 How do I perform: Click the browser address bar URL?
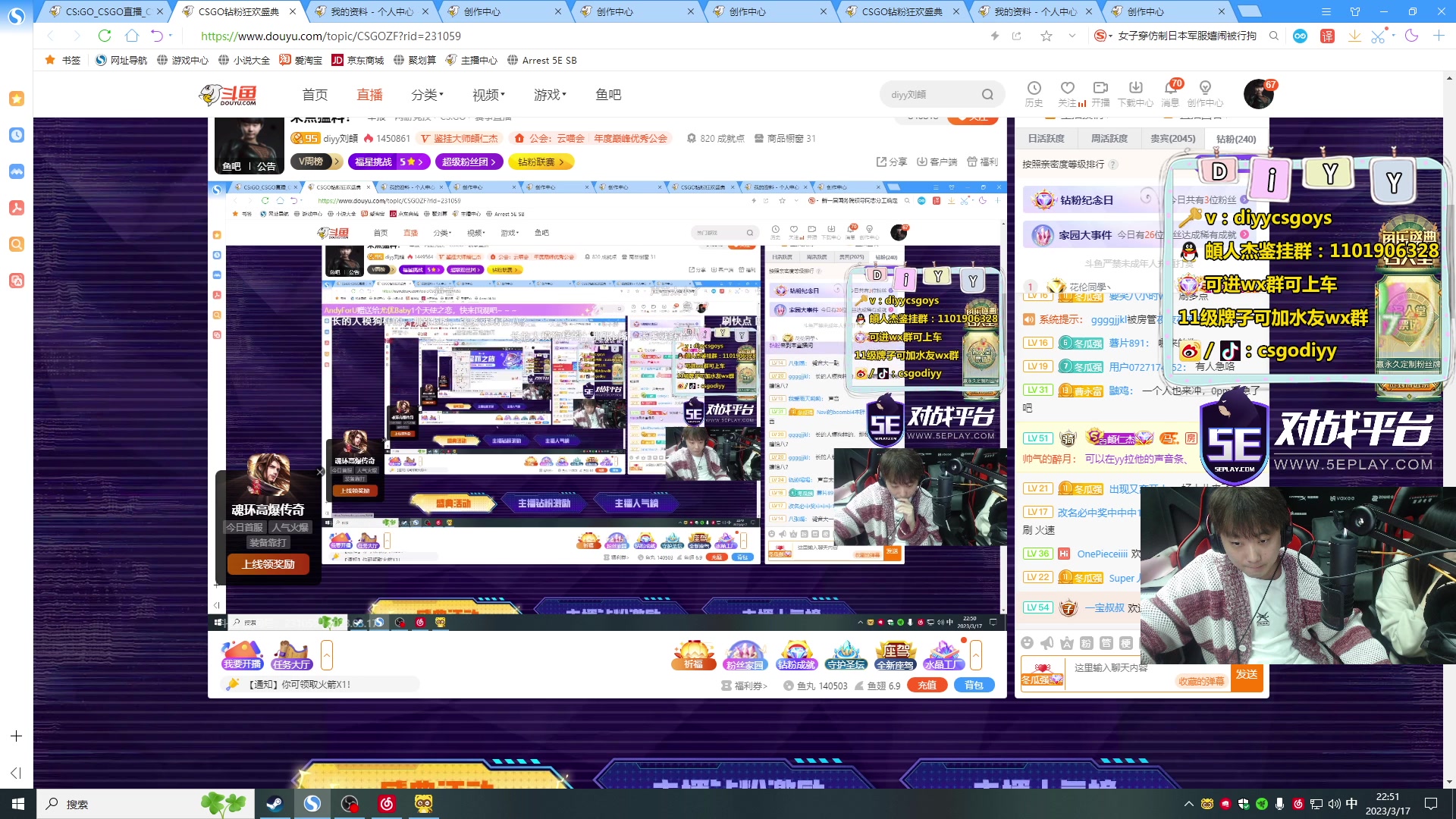click(x=331, y=36)
